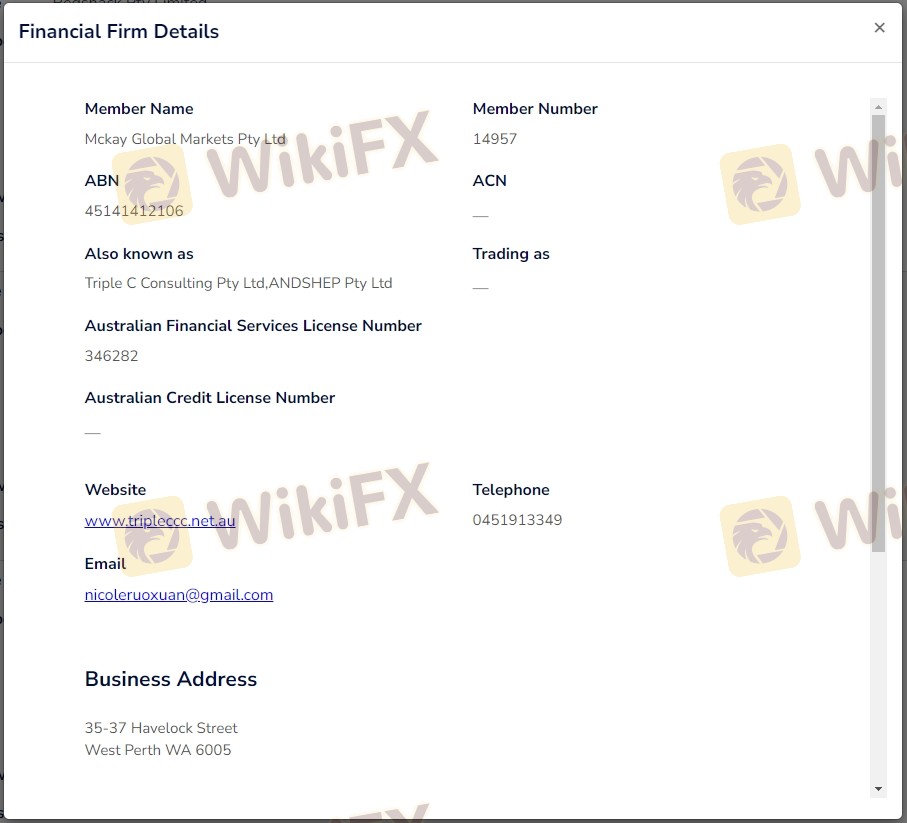
Task: Click the Australian Credit License Number label
Action: click(210, 398)
